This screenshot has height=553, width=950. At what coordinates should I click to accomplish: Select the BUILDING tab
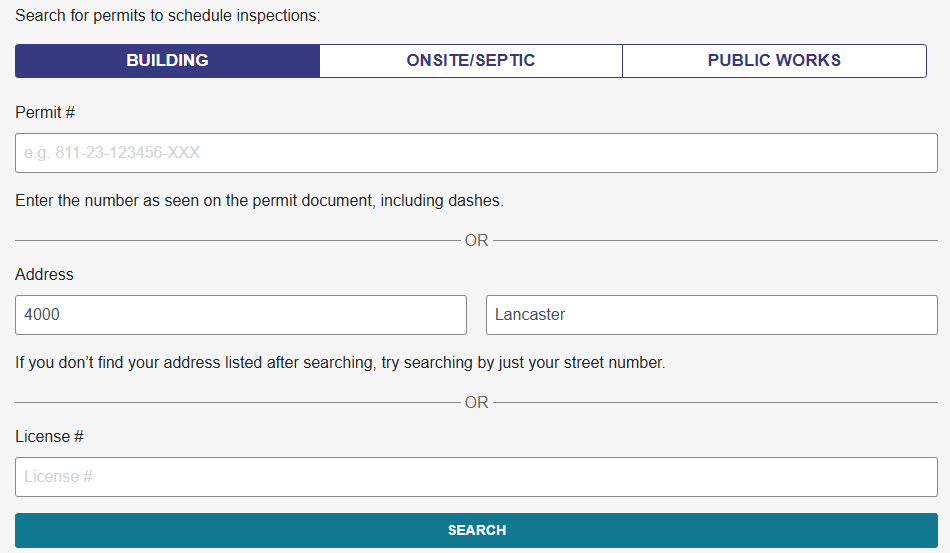(167, 61)
